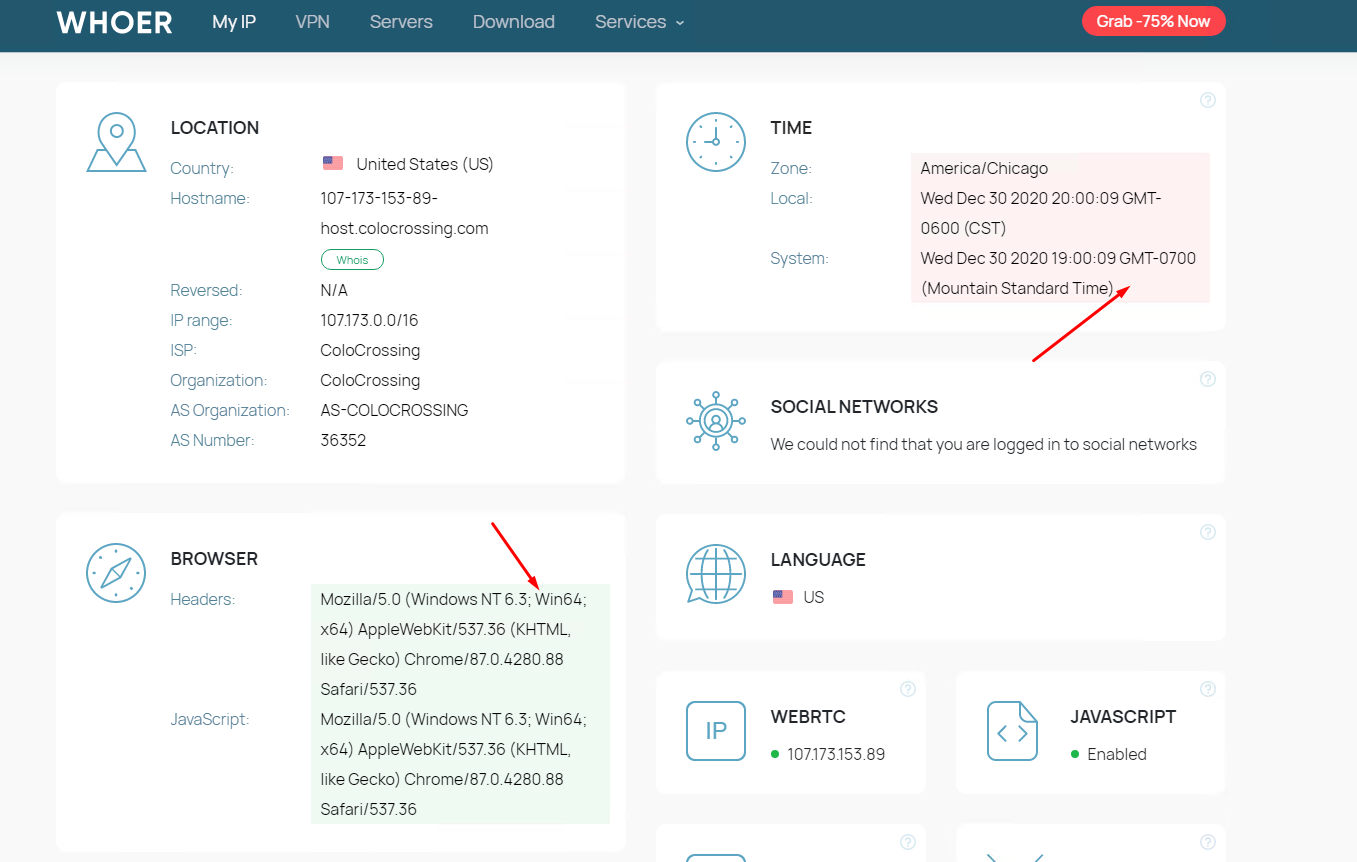Open help tooltip on Language card
The width and height of the screenshot is (1357, 862).
click(x=1207, y=532)
